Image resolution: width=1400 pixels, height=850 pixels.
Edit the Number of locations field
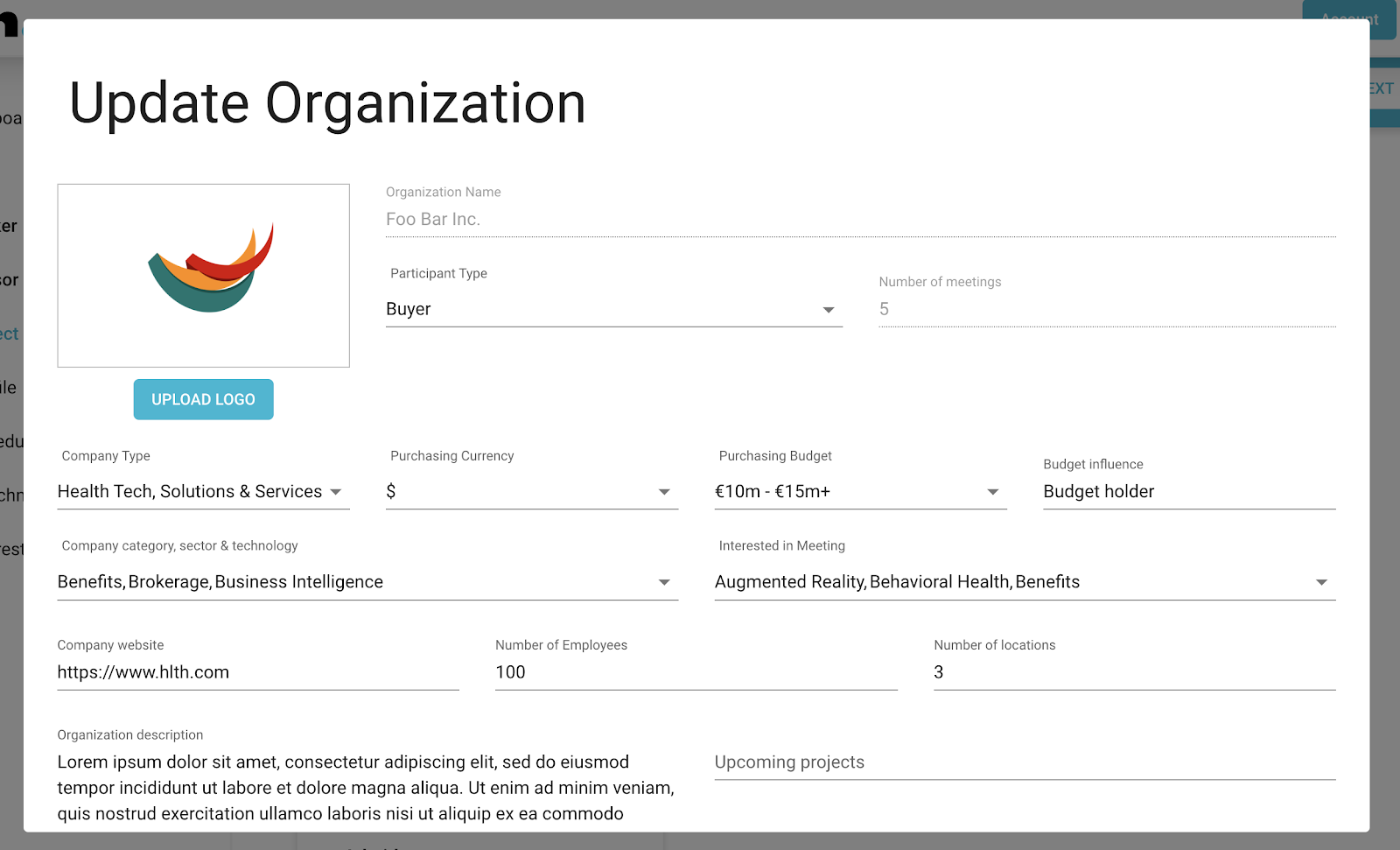1134,672
